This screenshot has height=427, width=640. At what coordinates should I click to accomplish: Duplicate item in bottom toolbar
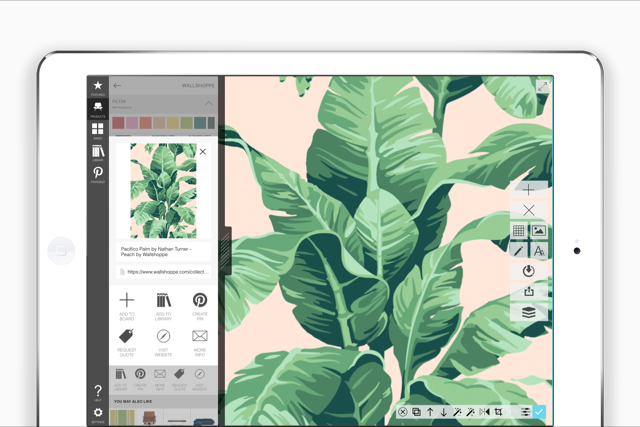point(416,412)
